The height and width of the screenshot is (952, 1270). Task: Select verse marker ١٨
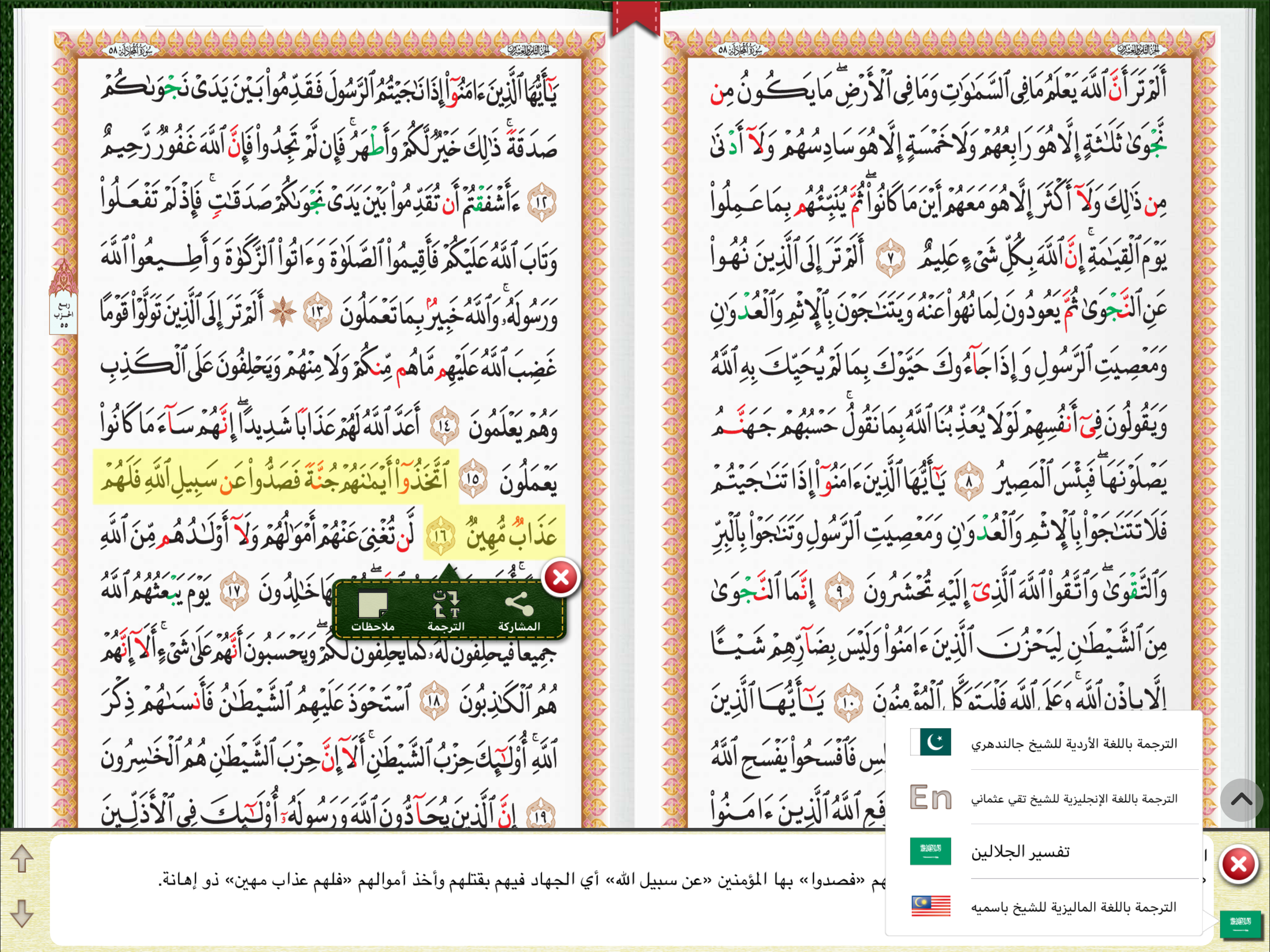click(x=434, y=701)
